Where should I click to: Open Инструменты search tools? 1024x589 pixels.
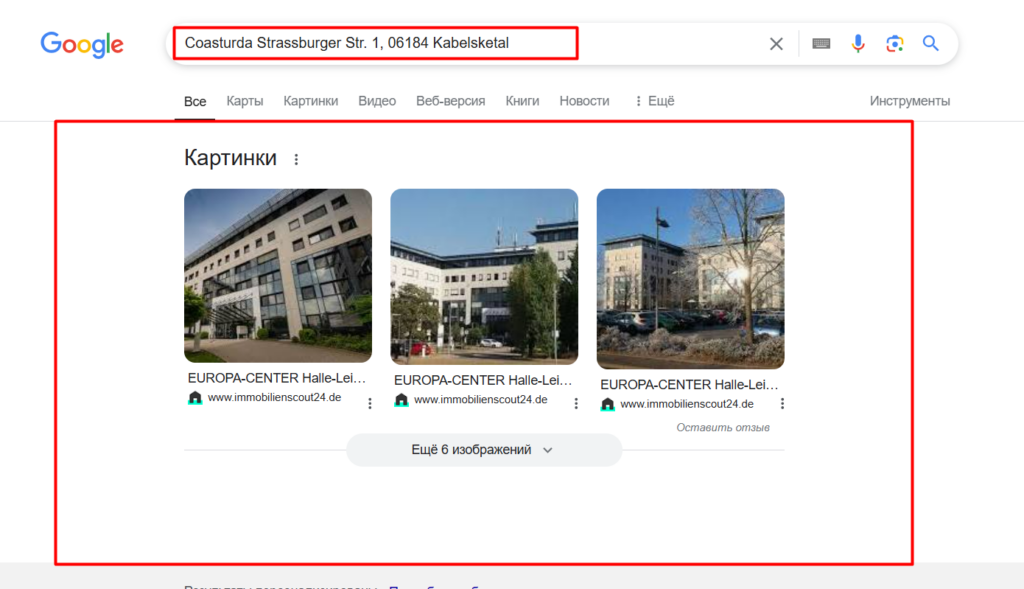click(910, 101)
